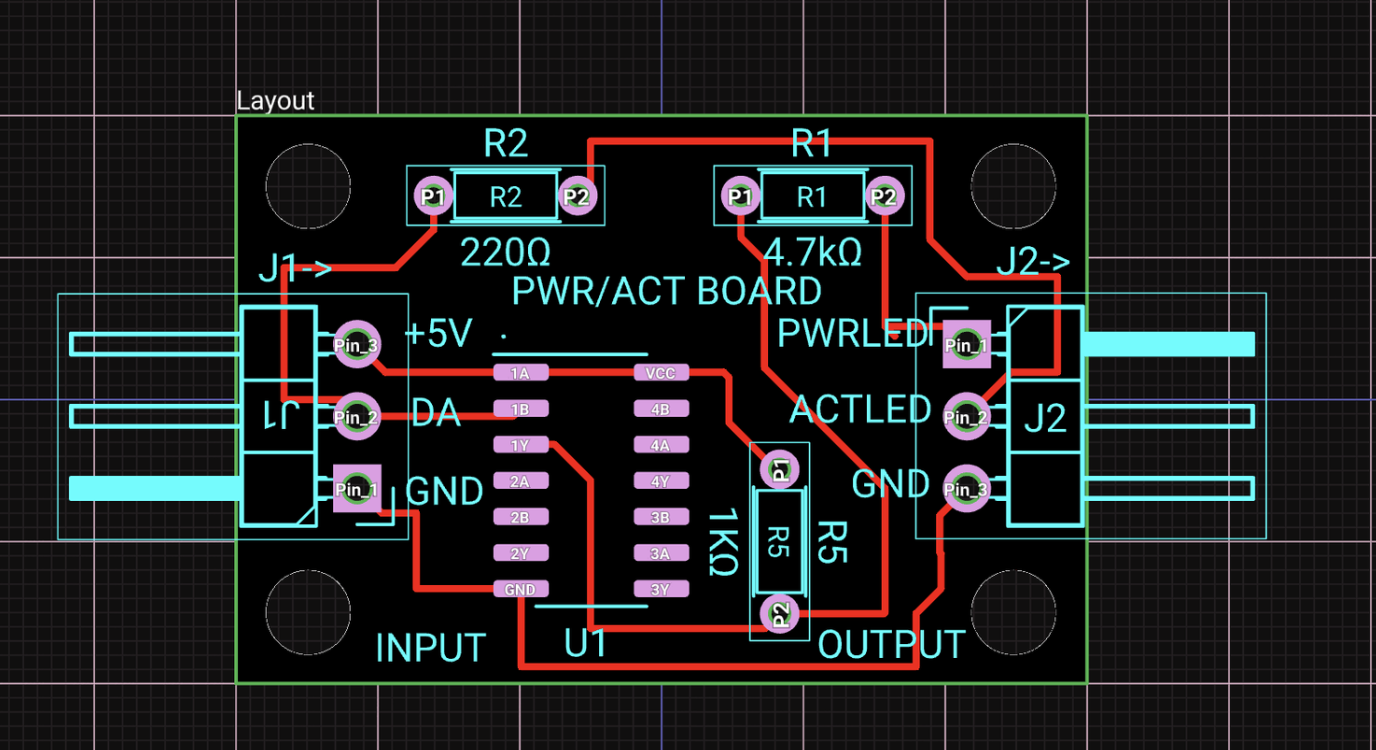This screenshot has height=750, width=1376.
Task: Click the 4Y pin pad of U1
Action: click(659, 481)
